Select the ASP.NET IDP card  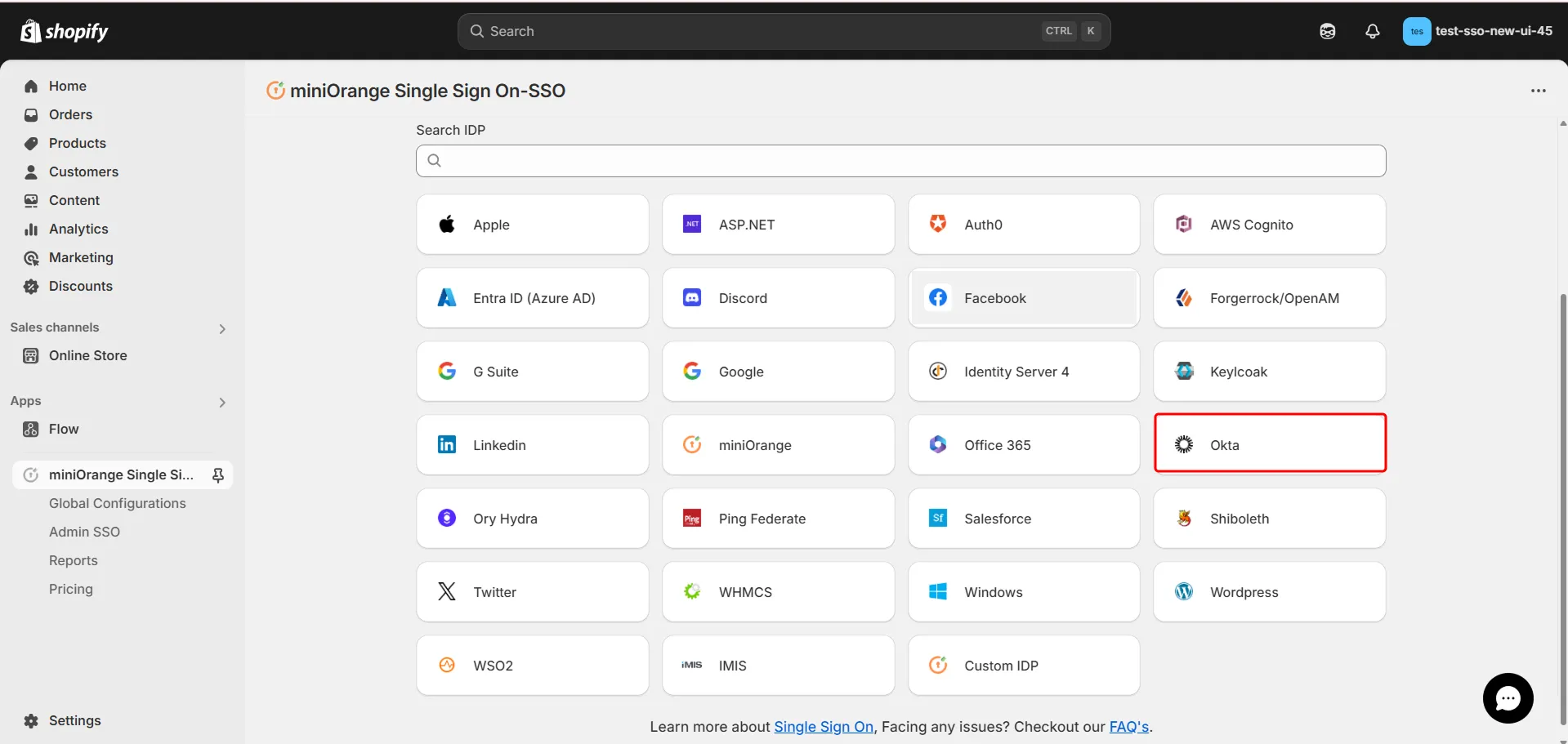(x=778, y=225)
